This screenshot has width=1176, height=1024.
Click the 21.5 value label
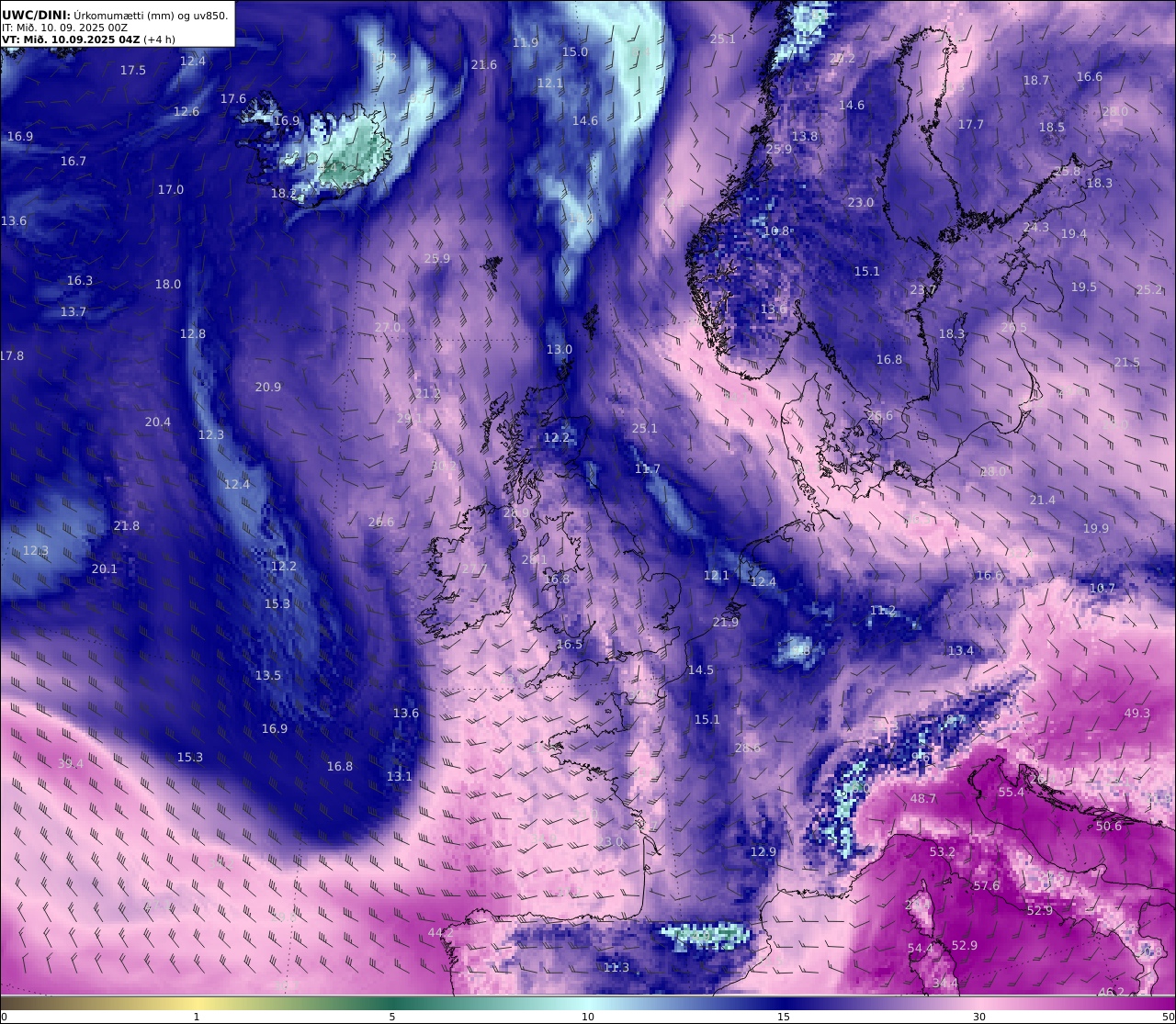tap(1127, 363)
